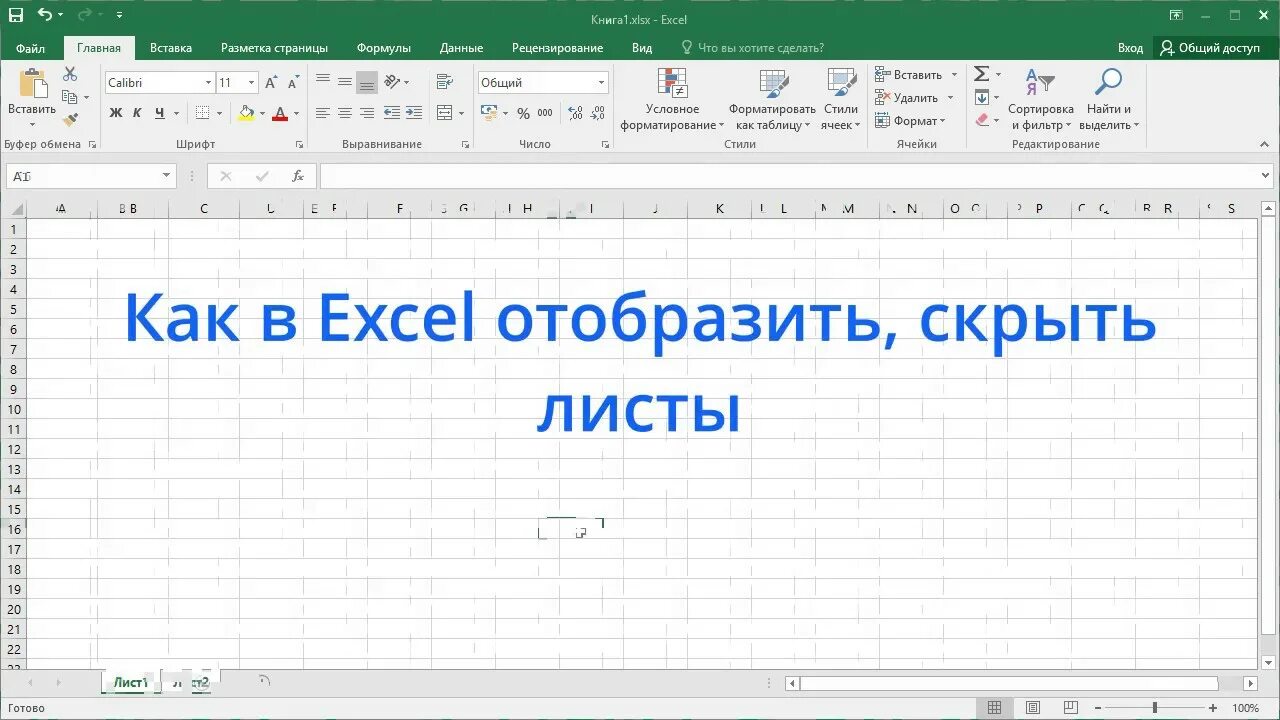Apply Percent Style (%) format
The width and height of the screenshot is (1280, 720).
click(522, 113)
